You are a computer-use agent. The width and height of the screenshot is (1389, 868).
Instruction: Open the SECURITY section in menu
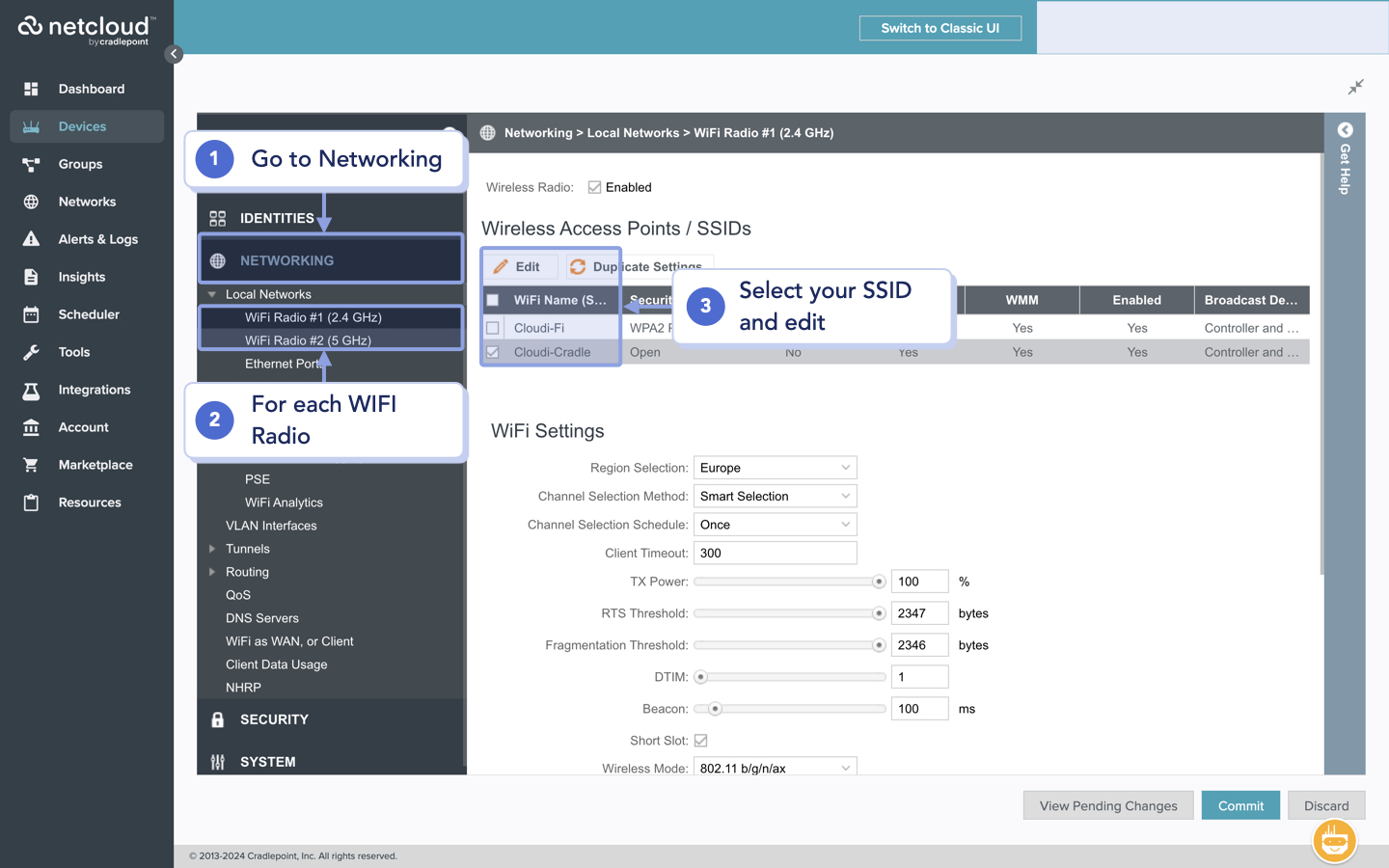pos(274,719)
